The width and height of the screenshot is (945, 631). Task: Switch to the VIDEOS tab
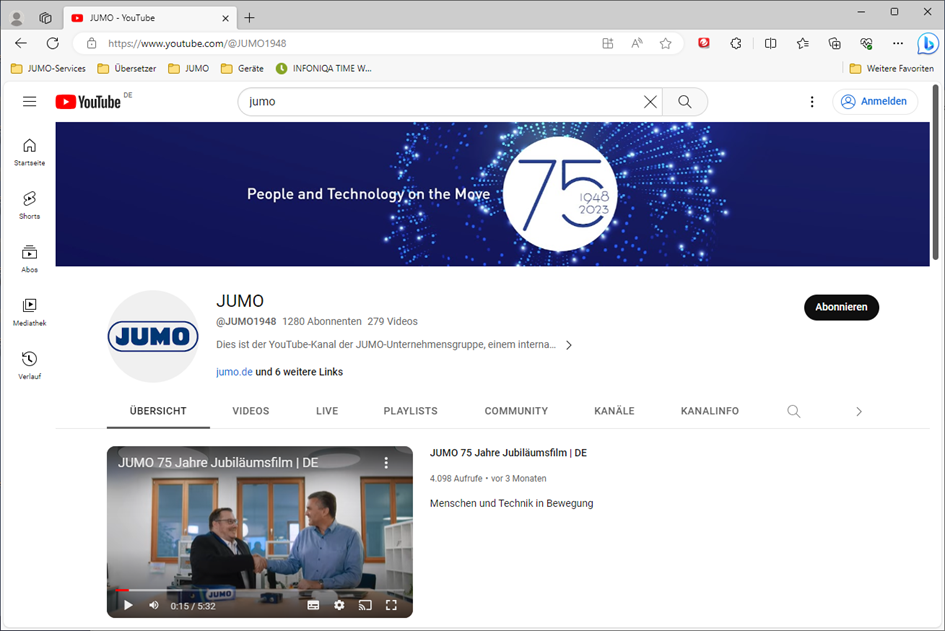click(x=250, y=411)
